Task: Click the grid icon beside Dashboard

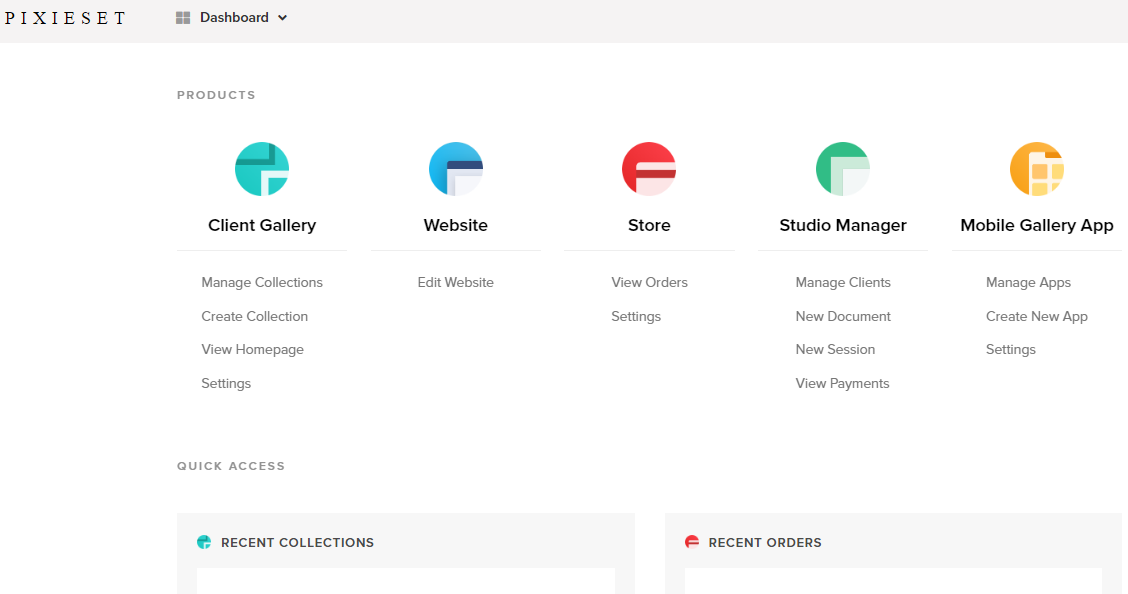Action: click(x=183, y=18)
